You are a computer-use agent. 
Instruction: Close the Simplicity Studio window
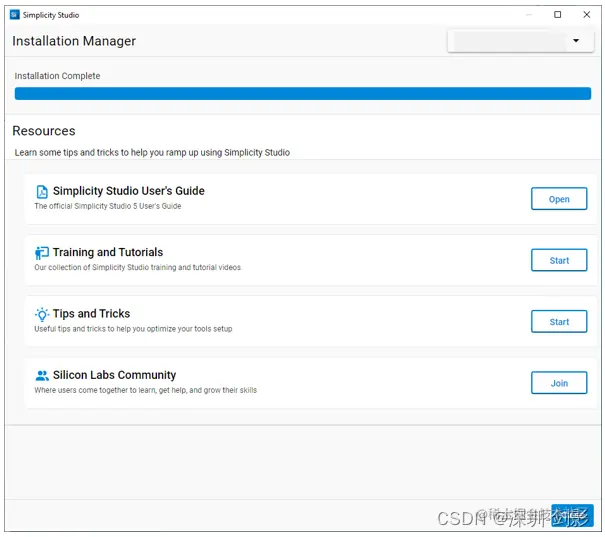click(x=586, y=15)
